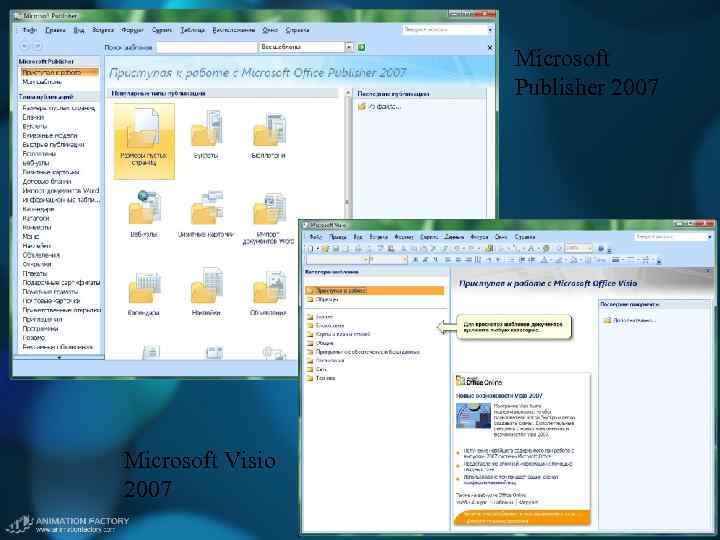Expand the font size dropdown in Visio

point(404,260)
